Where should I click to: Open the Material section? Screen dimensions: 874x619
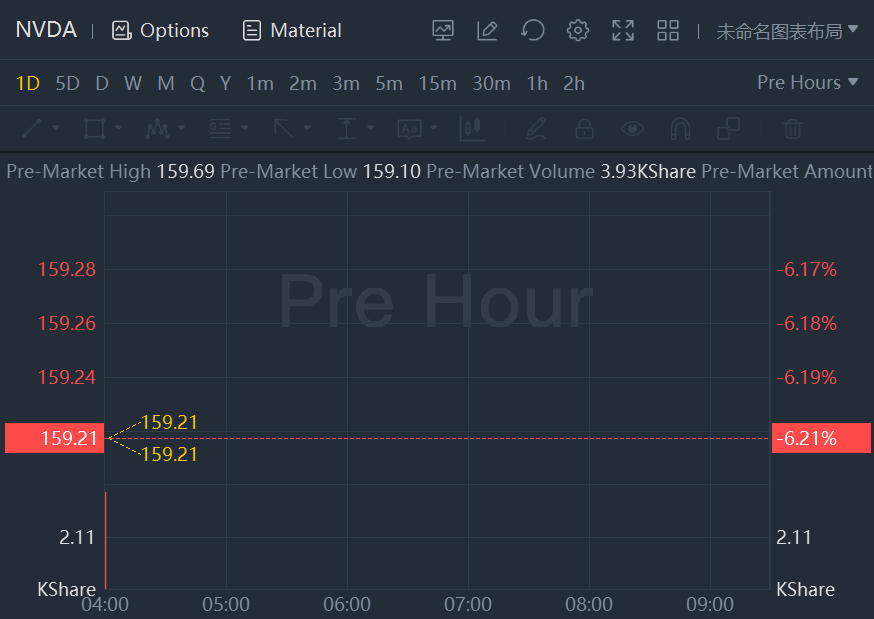292,31
